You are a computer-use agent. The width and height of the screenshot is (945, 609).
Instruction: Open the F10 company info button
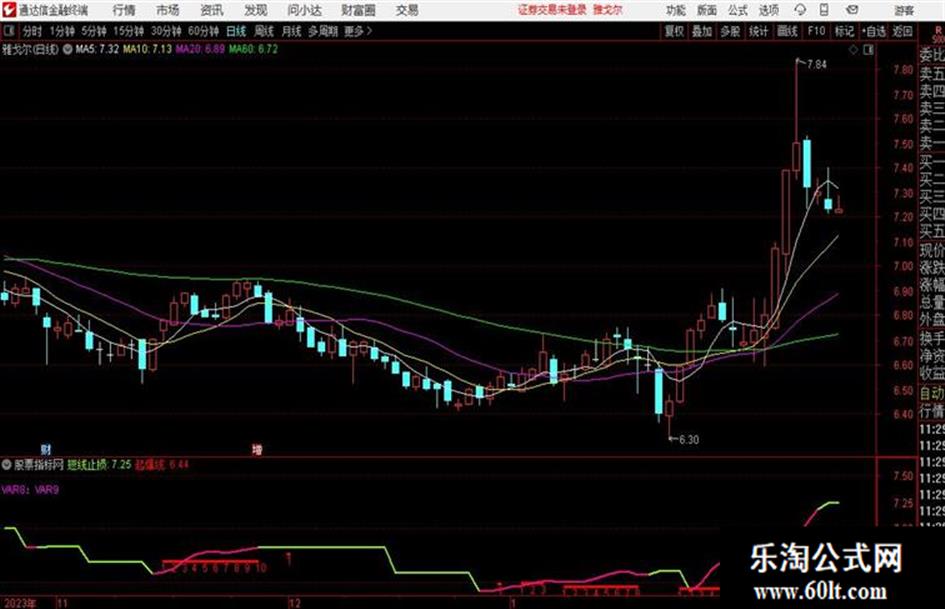tap(816, 31)
